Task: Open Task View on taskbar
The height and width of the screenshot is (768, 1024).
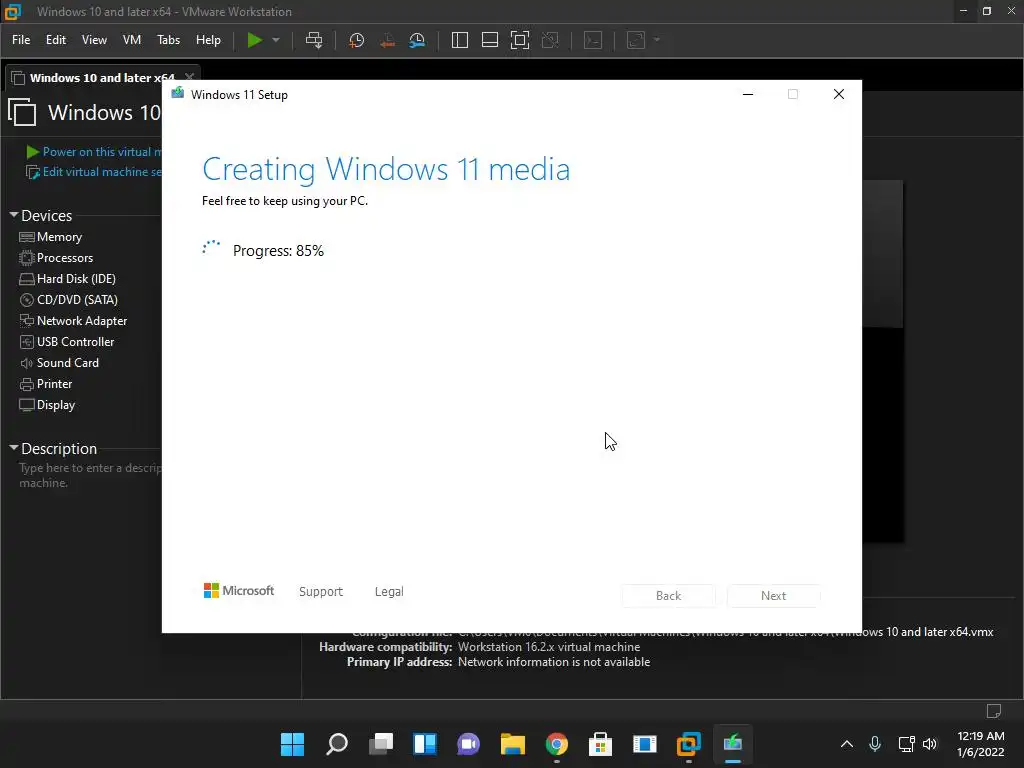Action: [x=381, y=744]
